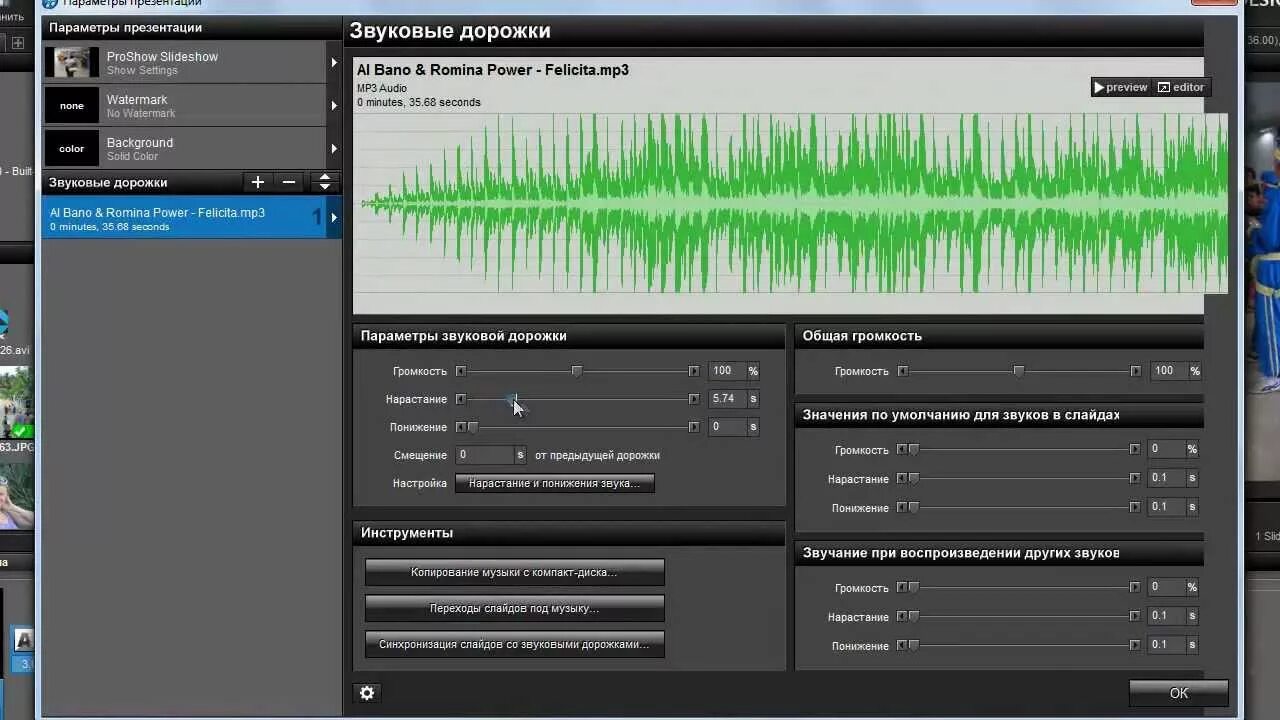Screen dimensions: 1280x720
Task: Click left end button of track Нарастание slider
Action: coord(461,399)
